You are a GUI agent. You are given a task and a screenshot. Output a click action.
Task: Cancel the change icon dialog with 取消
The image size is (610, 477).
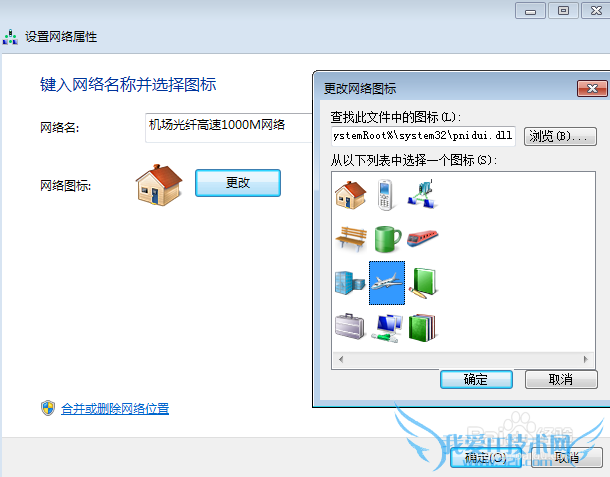561,379
